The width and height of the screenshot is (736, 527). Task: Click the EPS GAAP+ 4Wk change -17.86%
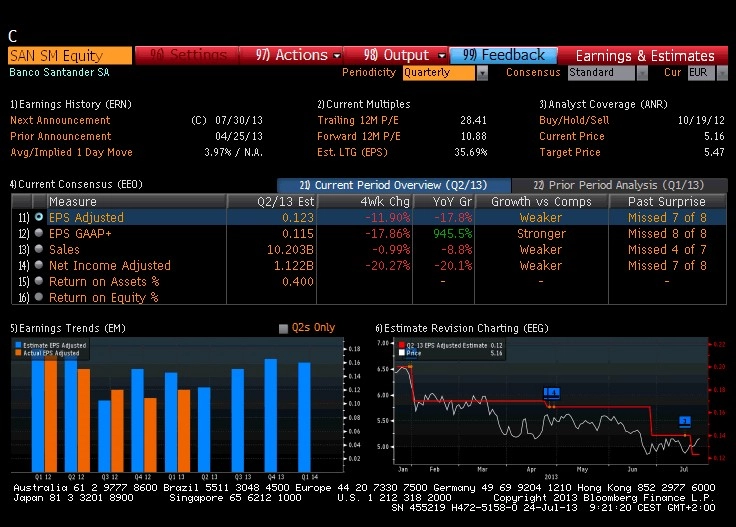(387, 234)
